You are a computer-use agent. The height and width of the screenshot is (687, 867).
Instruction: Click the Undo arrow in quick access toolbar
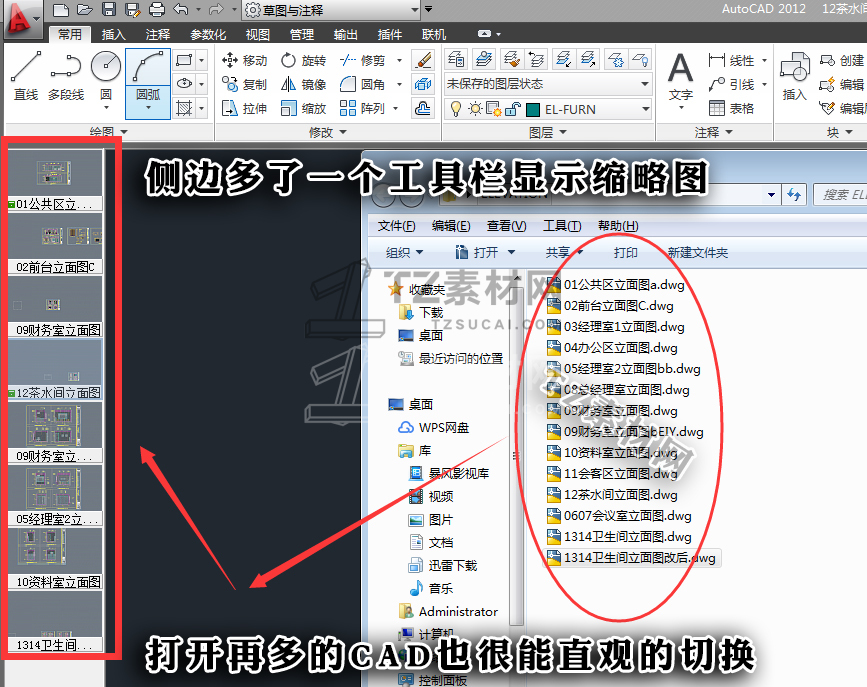point(181,9)
